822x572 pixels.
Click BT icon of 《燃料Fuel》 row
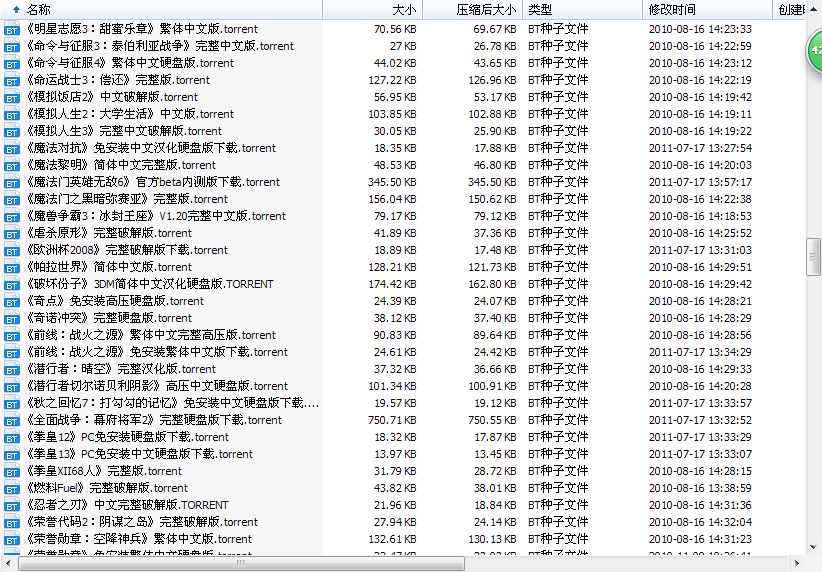pyautogui.click(x=12, y=488)
